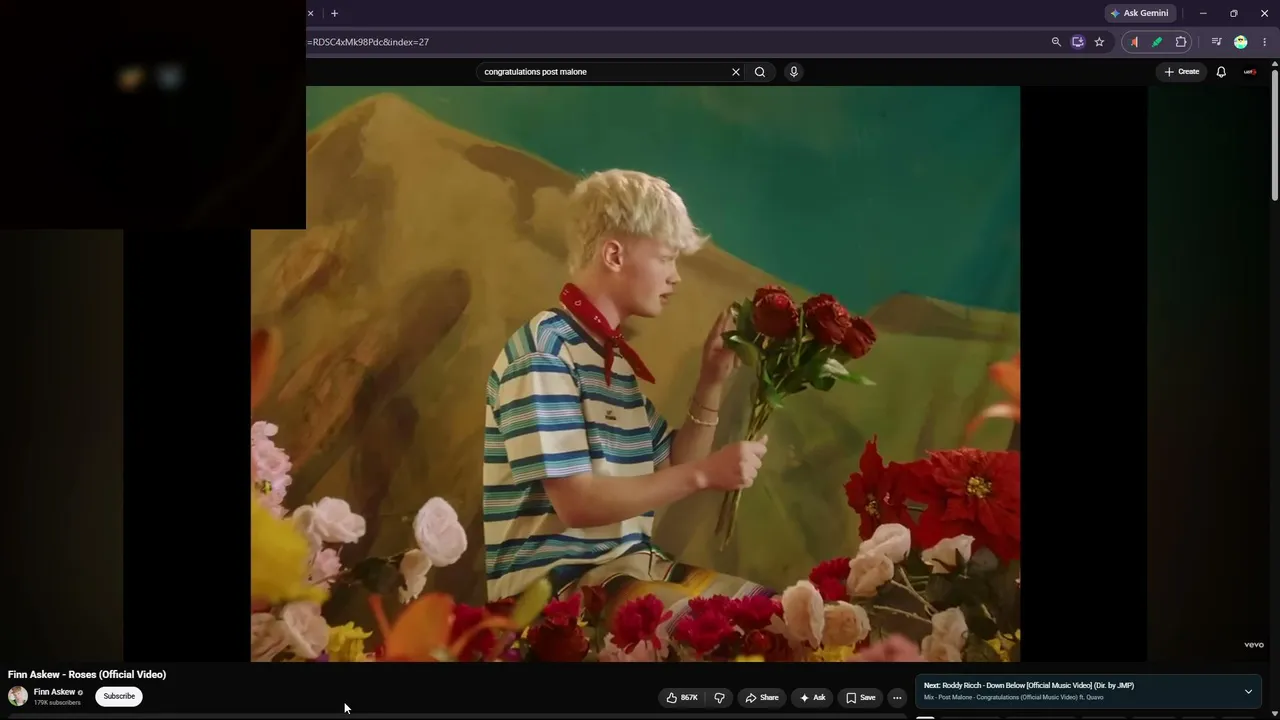Click the 'Mix - Post Malone' playlist subtitle
Screen dimensions: 1280x720
pyautogui.click(x=1014, y=697)
